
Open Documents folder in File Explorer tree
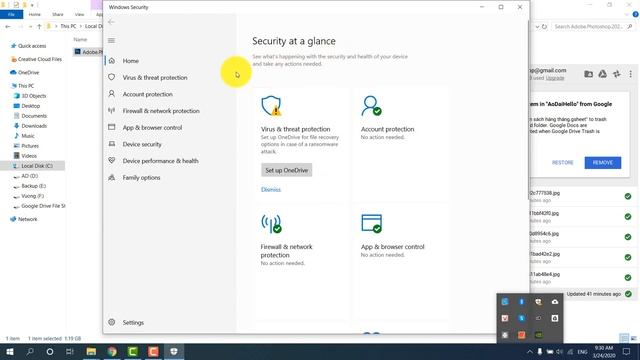click(x=34, y=116)
